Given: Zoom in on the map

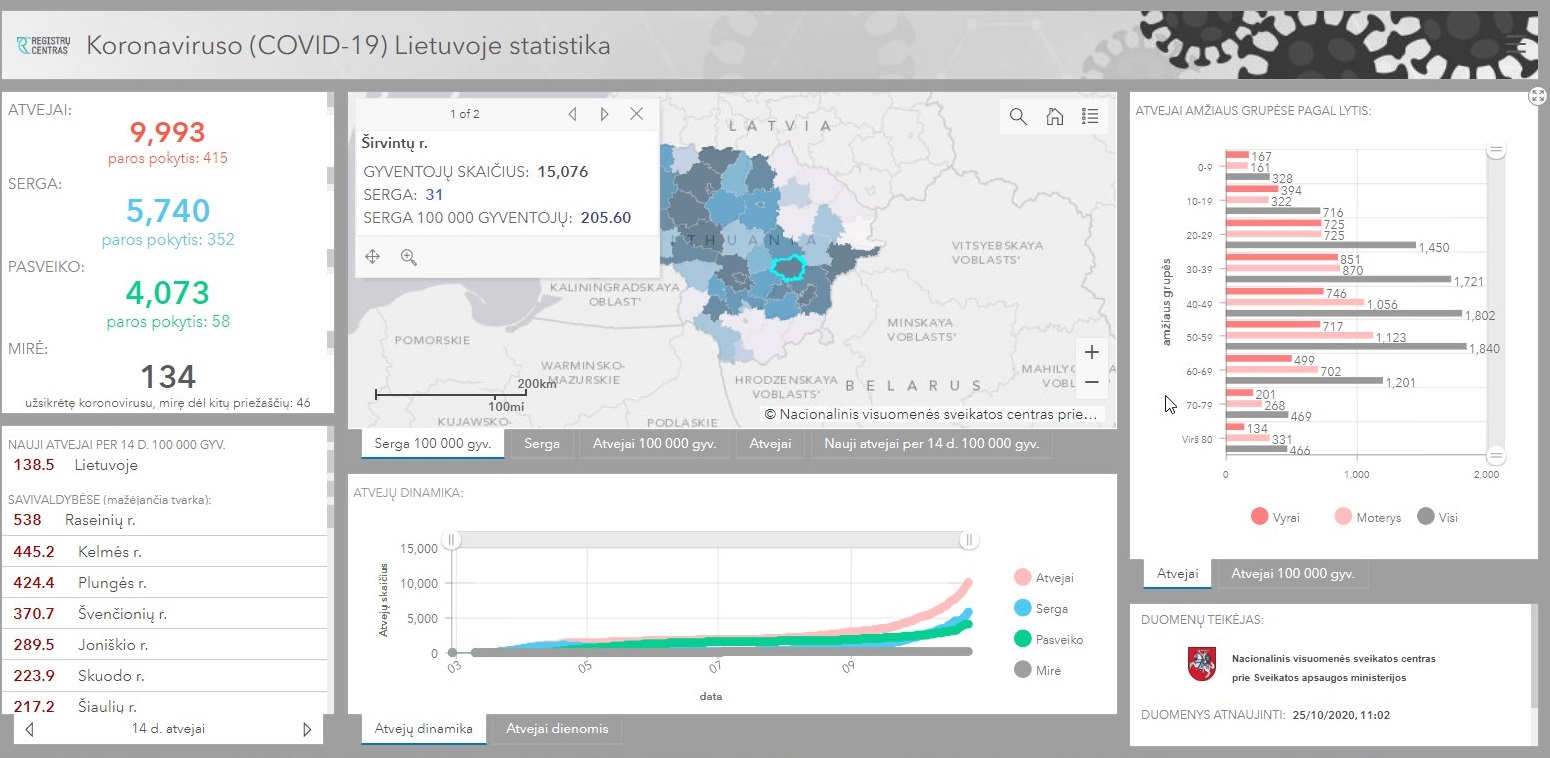Looking at the screenshot, I should [x=1091, y=352].
